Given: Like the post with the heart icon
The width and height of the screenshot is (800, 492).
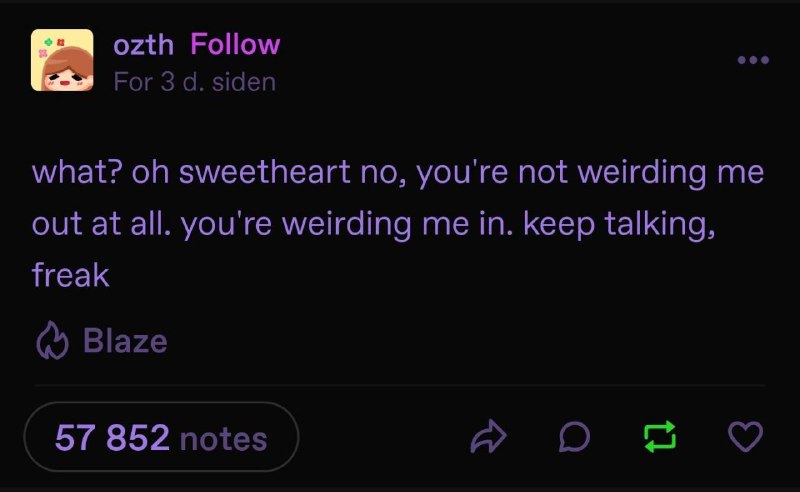Looking at the screenshot, I should pyautogui.click(x=745, y=436).
